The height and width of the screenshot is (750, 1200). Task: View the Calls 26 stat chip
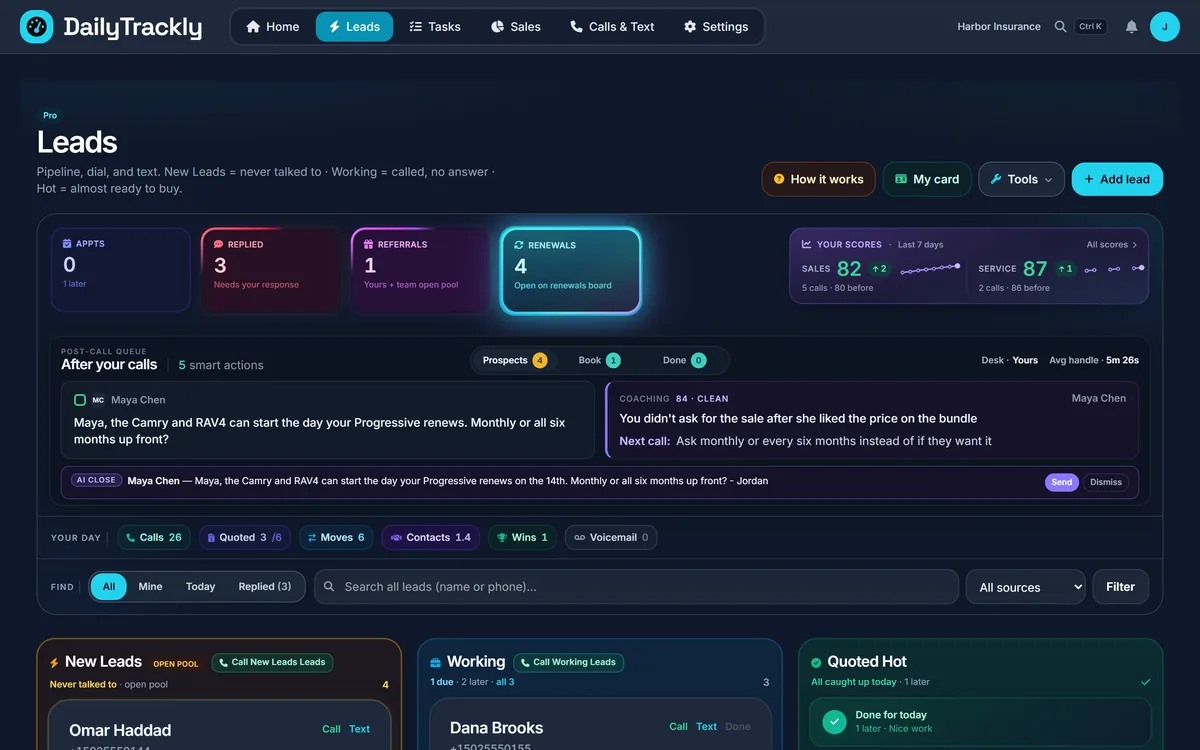154,538
